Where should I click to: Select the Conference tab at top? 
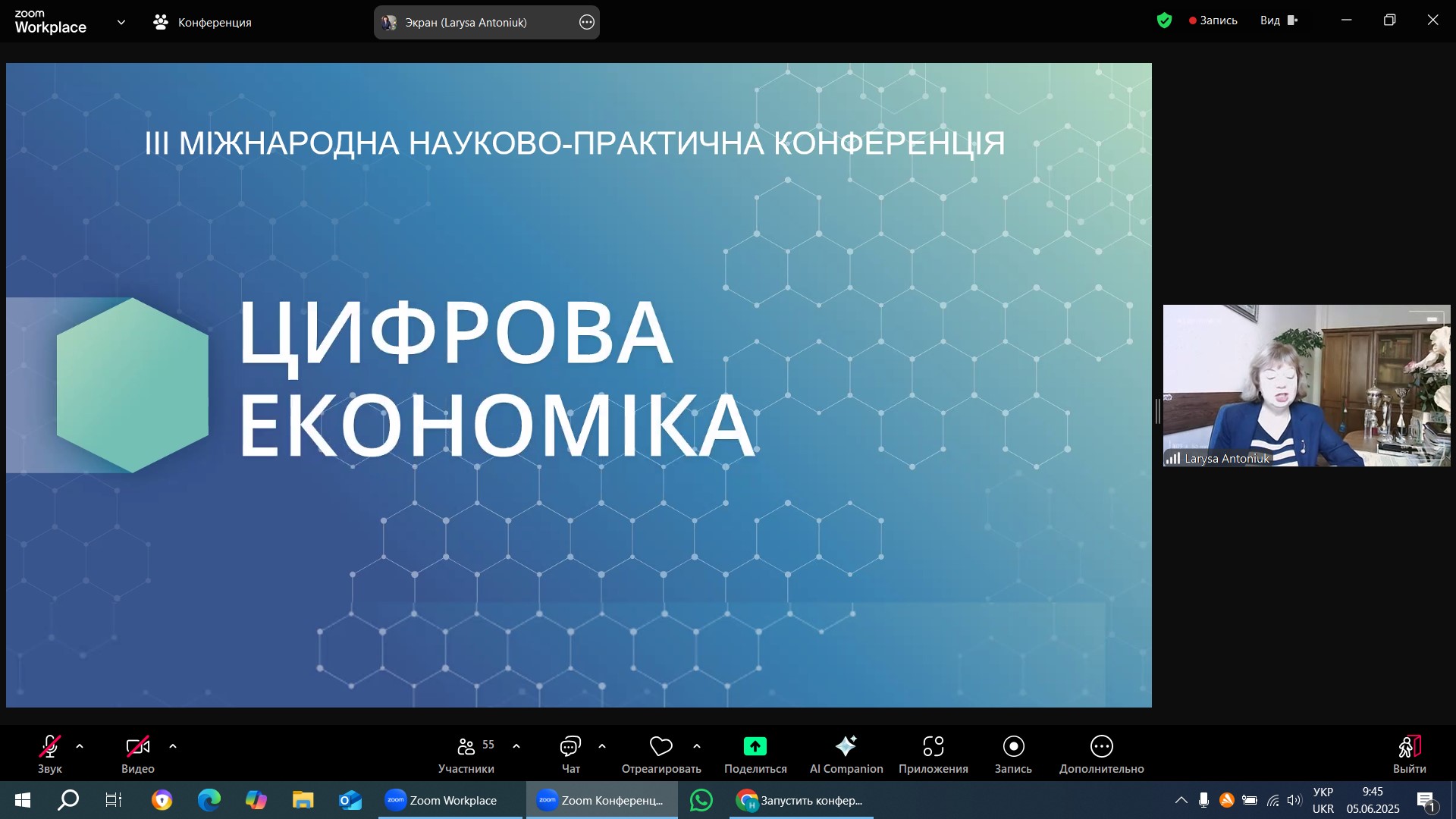(x=202, y=23)
